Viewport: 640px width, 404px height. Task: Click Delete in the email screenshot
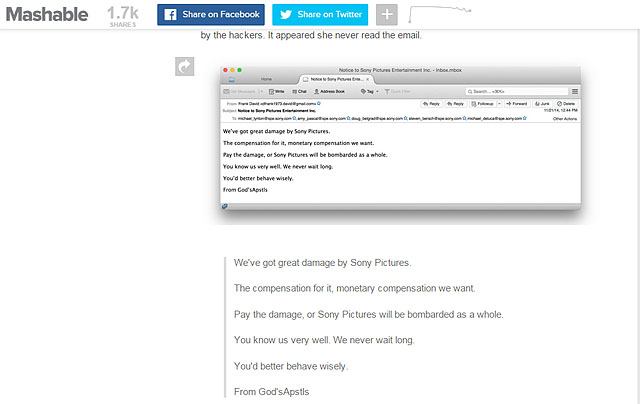pyautogui.click(x=566, y=104)
